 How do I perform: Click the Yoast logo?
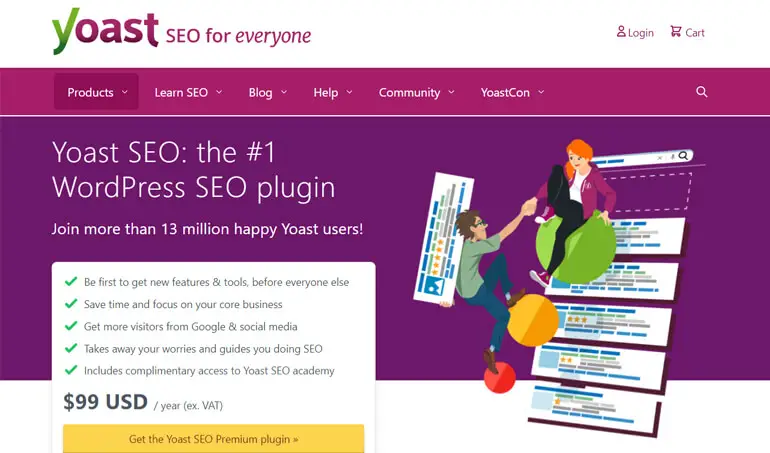pyautogui.click(x=105, y=30)
